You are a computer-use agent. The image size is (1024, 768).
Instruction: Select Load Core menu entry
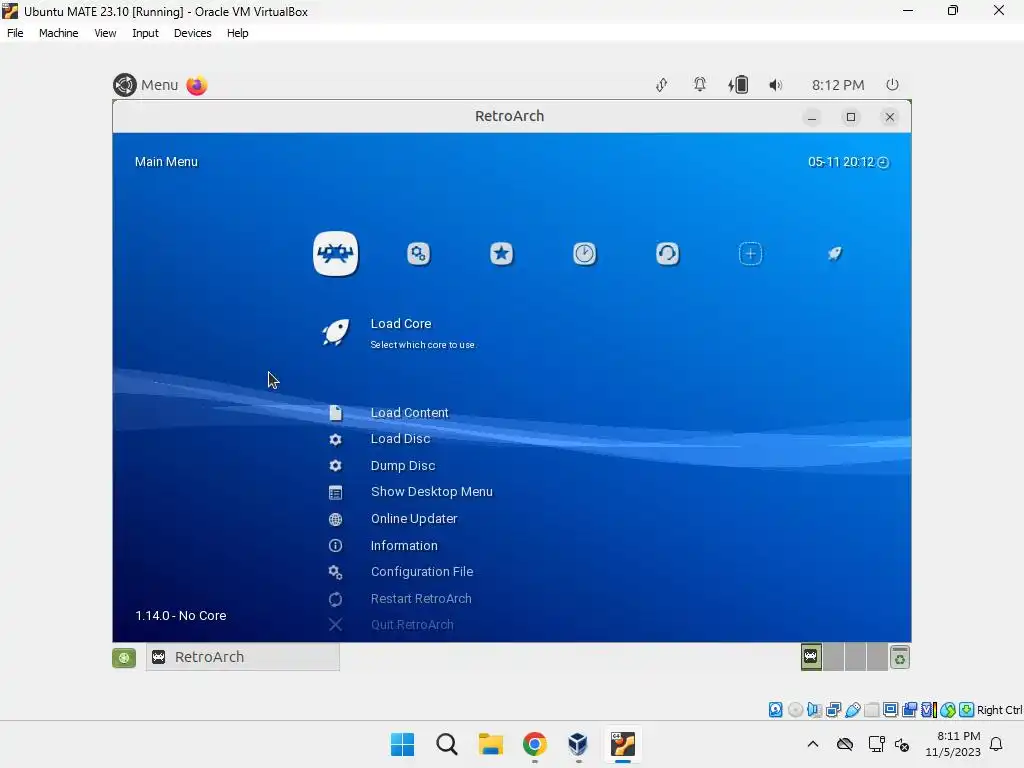(401, 324)
